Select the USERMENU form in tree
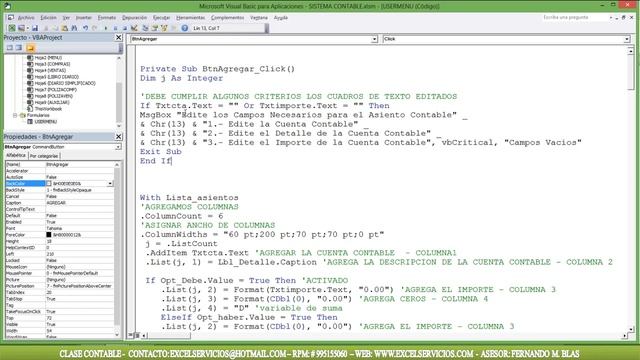The image size is (640, 360). 45,122
